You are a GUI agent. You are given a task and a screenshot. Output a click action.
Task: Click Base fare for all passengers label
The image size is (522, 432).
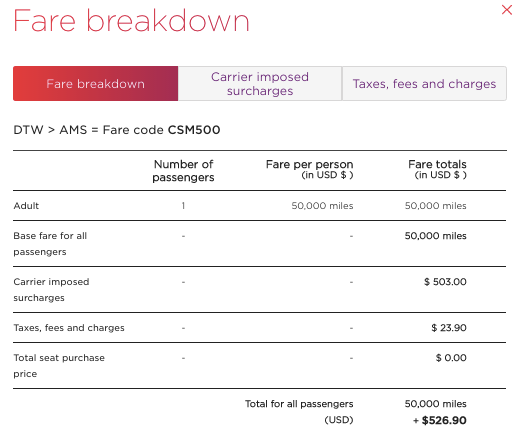pos(50,244)
